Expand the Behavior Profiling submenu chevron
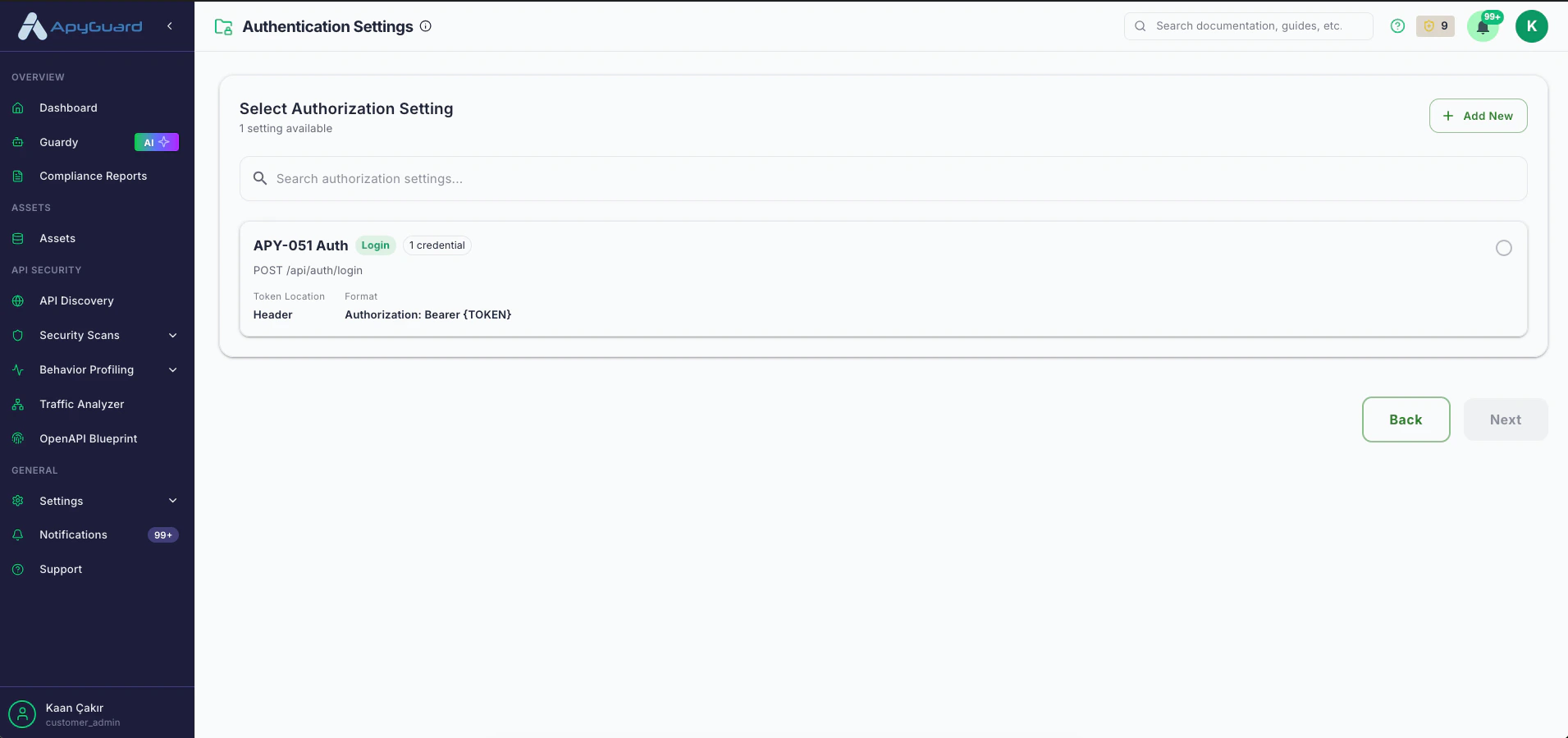 pyautogui.click(x=173, y=370)
